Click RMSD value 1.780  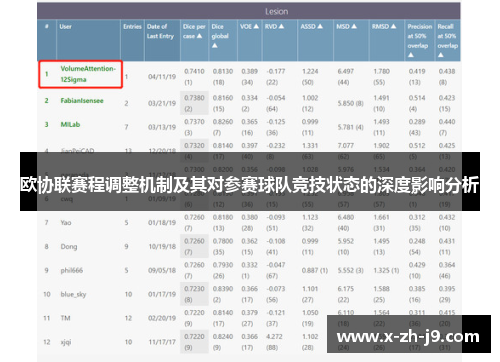point(381,71)
